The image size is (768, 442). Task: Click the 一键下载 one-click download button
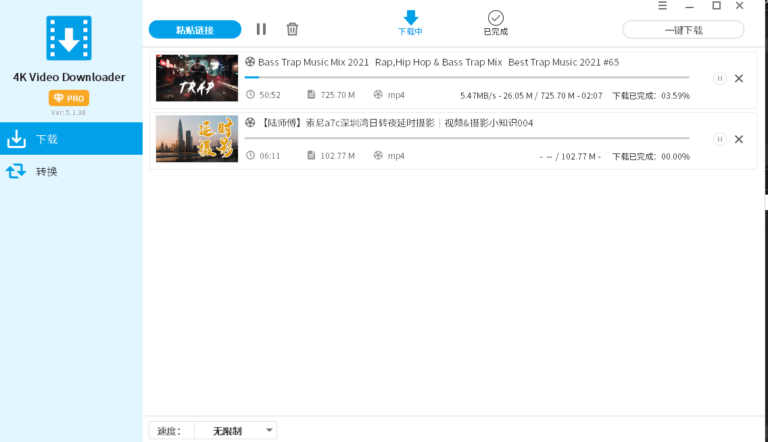click(x=683, y=30)
